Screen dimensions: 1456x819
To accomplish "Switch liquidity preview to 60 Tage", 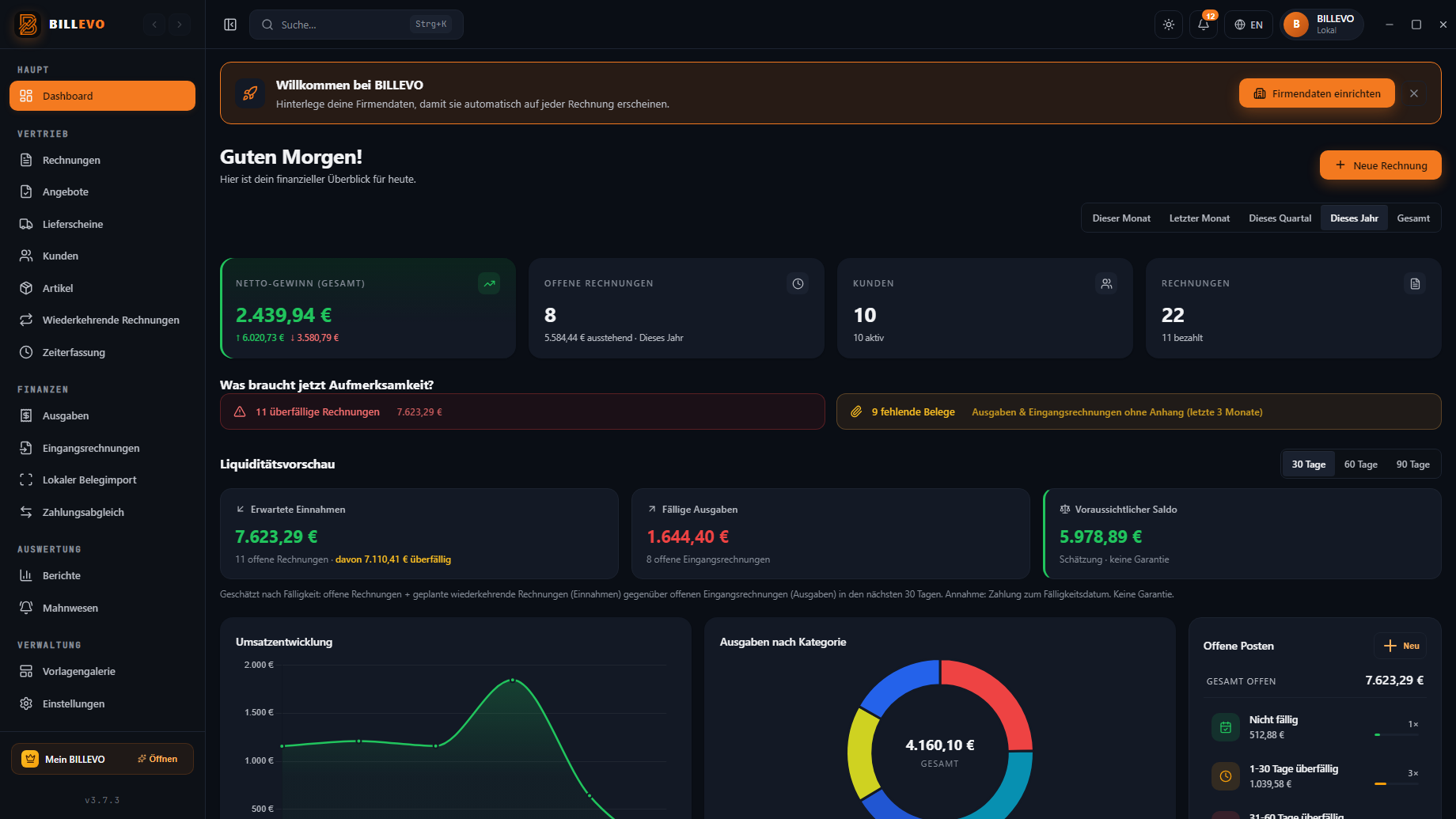I will click(x=1360, y=464).
